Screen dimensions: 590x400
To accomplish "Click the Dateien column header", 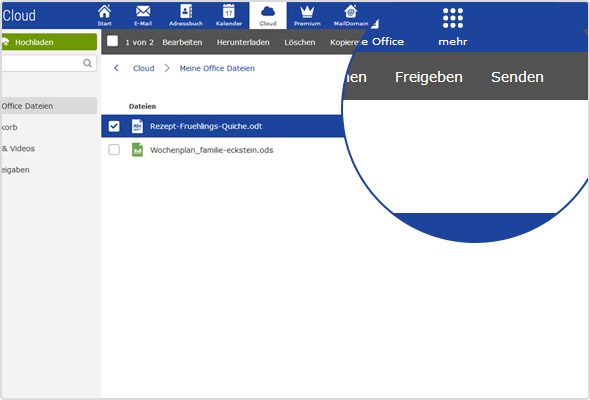I will pos(142,106).
